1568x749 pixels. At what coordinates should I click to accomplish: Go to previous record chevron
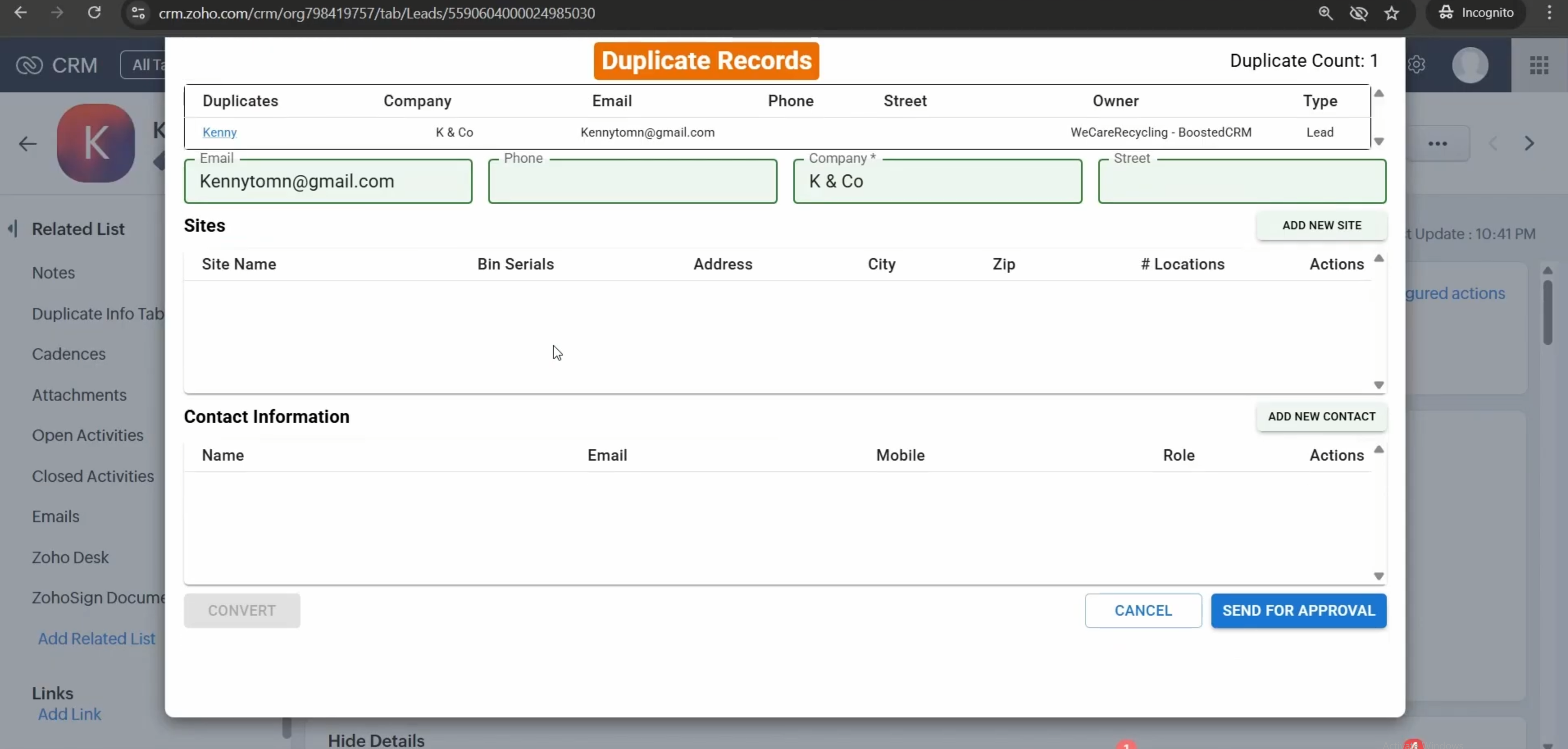pyautogui.click(x=1493, y=144)
